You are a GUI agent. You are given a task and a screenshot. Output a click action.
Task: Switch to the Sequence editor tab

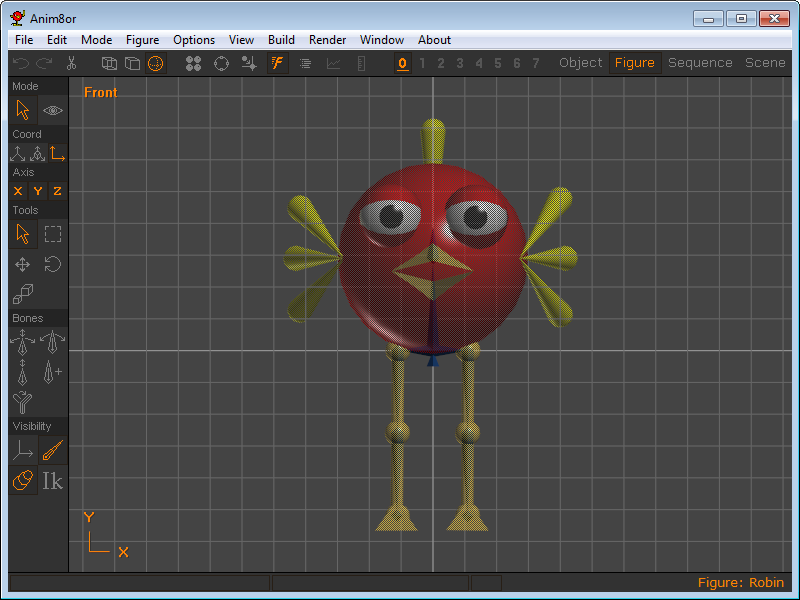700,63
